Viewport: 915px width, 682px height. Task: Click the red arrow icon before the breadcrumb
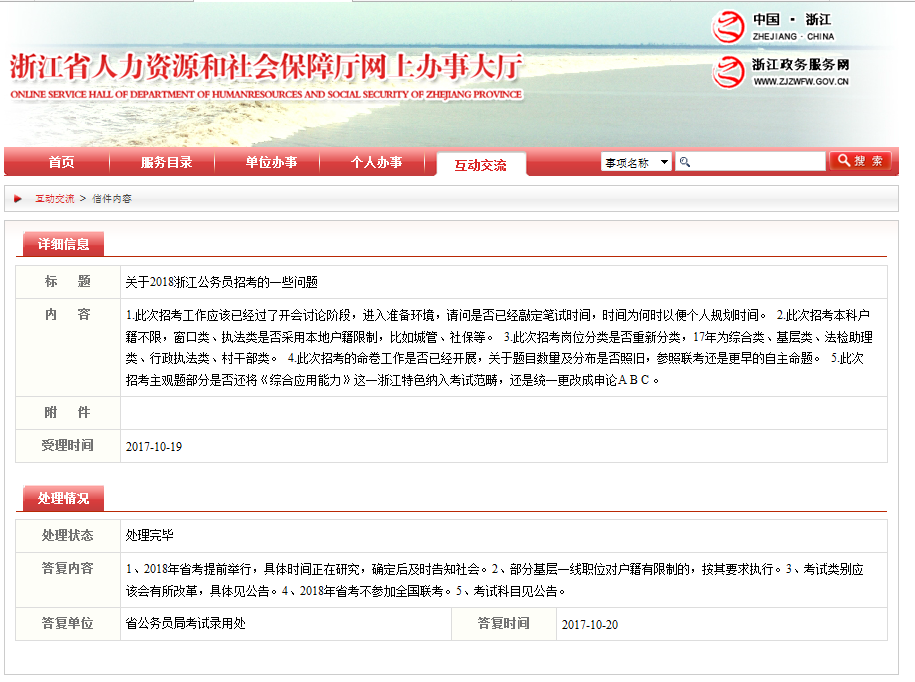(19, 199)
